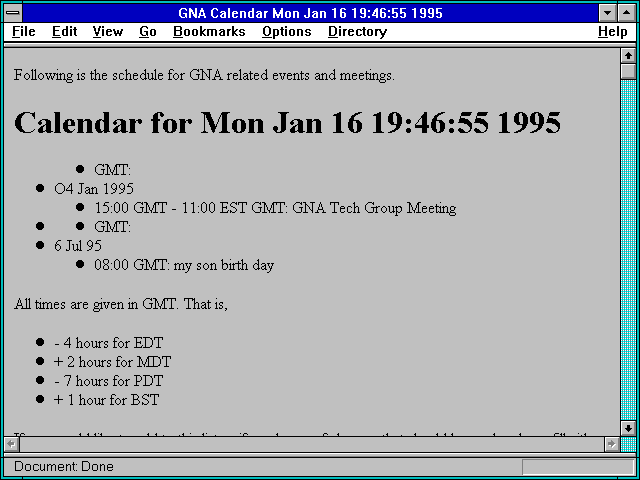The width and height of the screenshot is (640, 480).
Task: Click the 'Document: Done' status text
Action: click(x=64, y=467)
